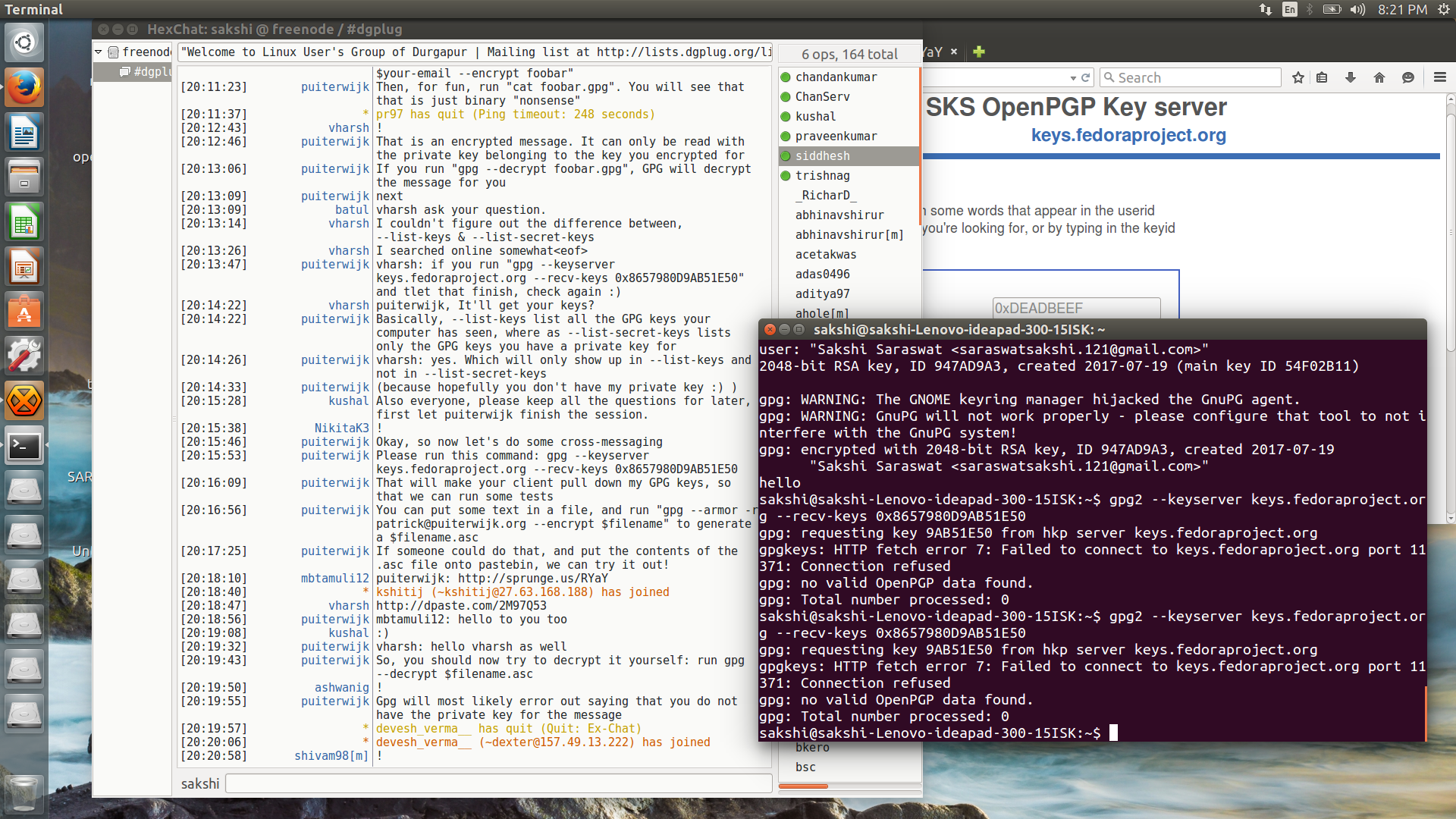Viewport: 1456px width, 819px height.
Task: Open the Firefox URL history dropdown arrow
Action: [x=1073, y=78]
